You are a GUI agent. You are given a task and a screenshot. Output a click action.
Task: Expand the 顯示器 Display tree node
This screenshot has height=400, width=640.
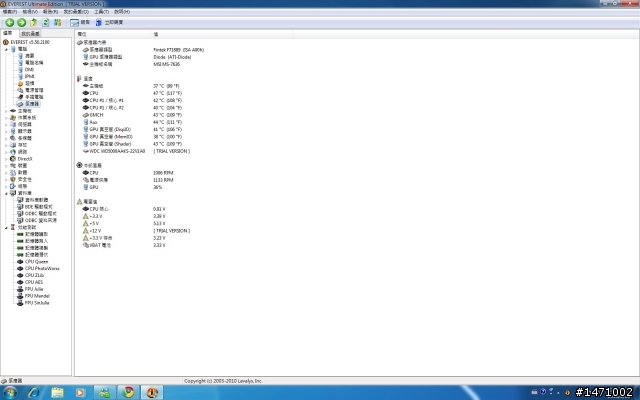point(6,131)
